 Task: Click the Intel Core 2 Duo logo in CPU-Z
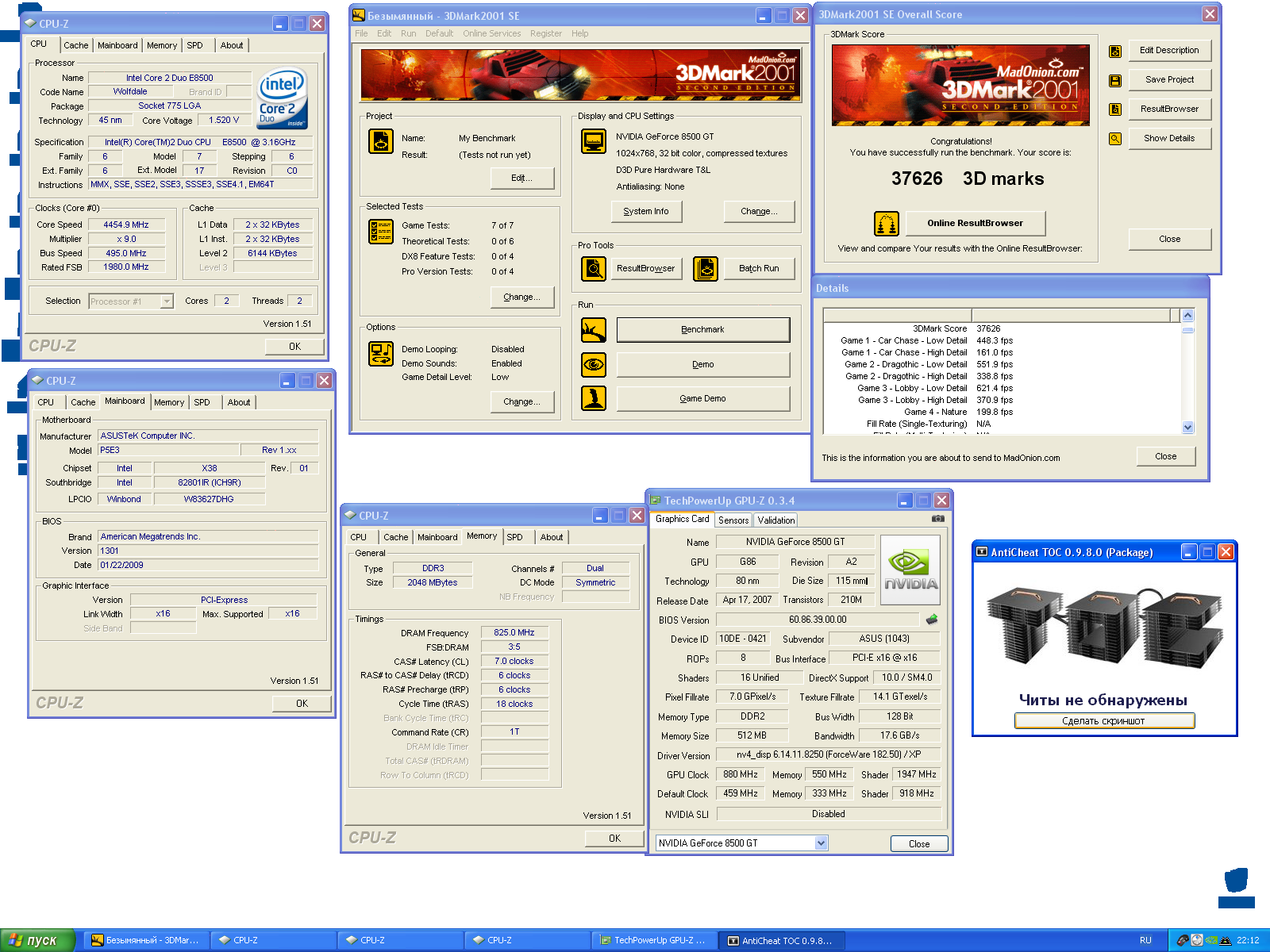click(282, 100)
